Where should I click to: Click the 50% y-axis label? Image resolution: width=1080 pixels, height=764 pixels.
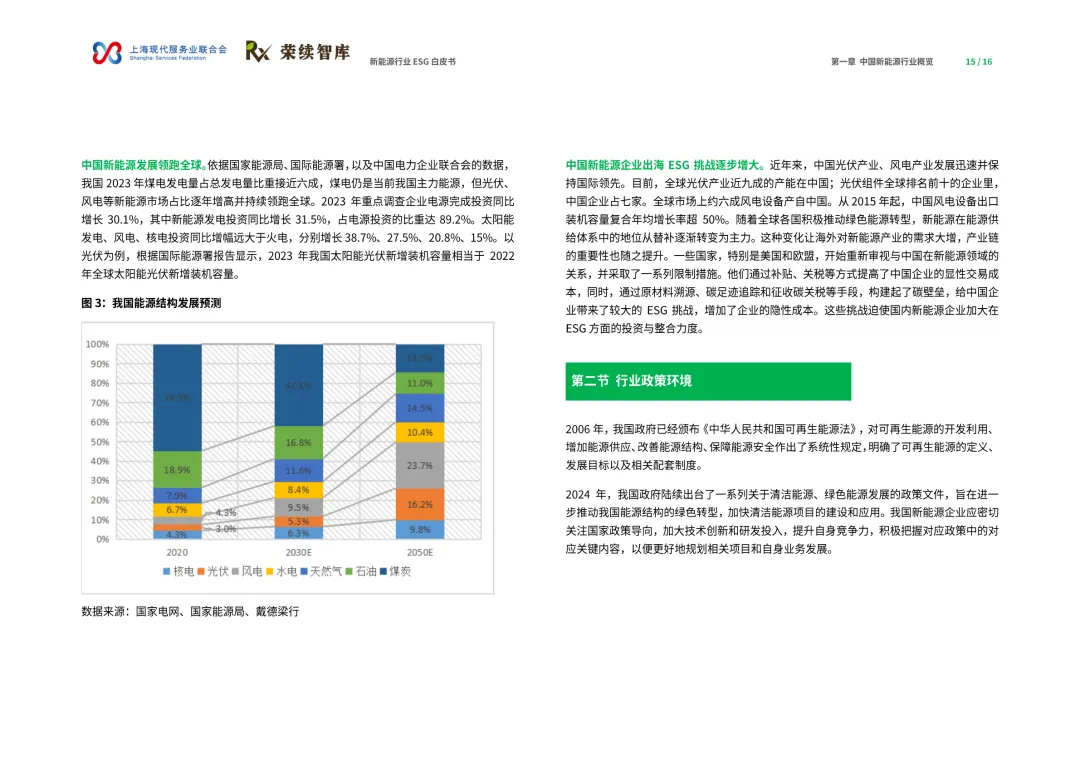click(100, 442)
